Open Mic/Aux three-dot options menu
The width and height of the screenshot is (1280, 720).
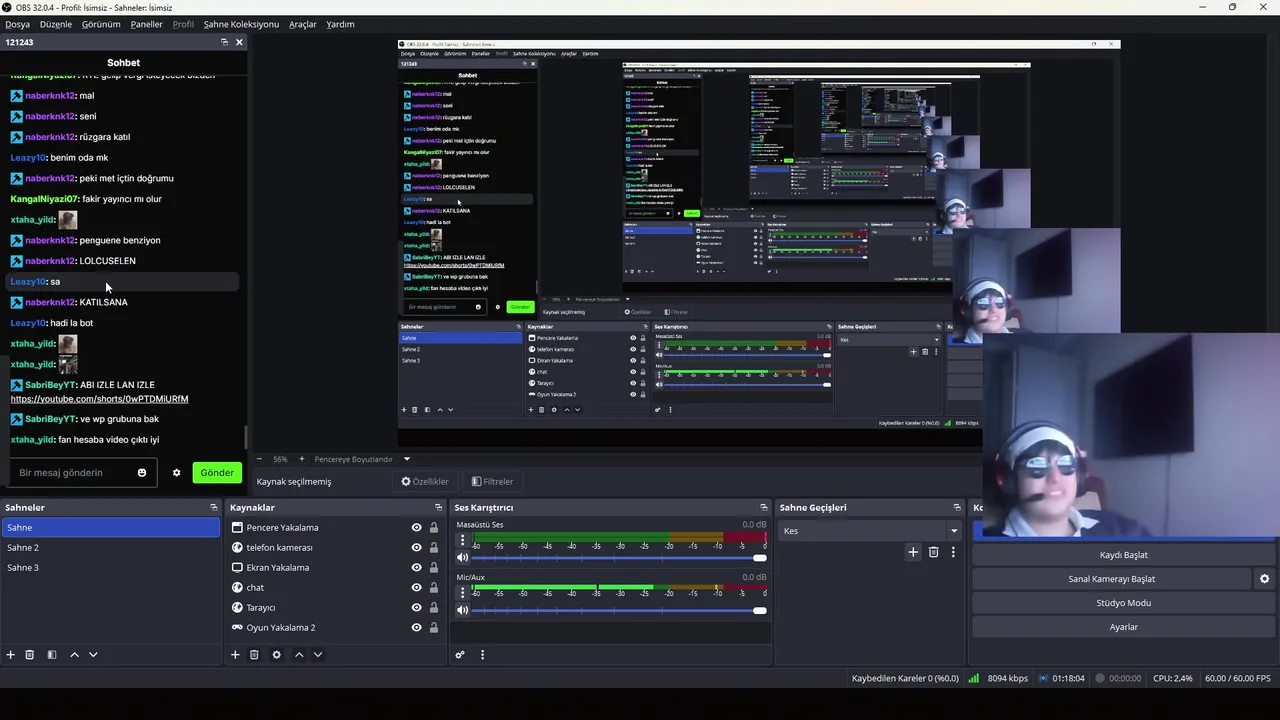click(462, 592)
